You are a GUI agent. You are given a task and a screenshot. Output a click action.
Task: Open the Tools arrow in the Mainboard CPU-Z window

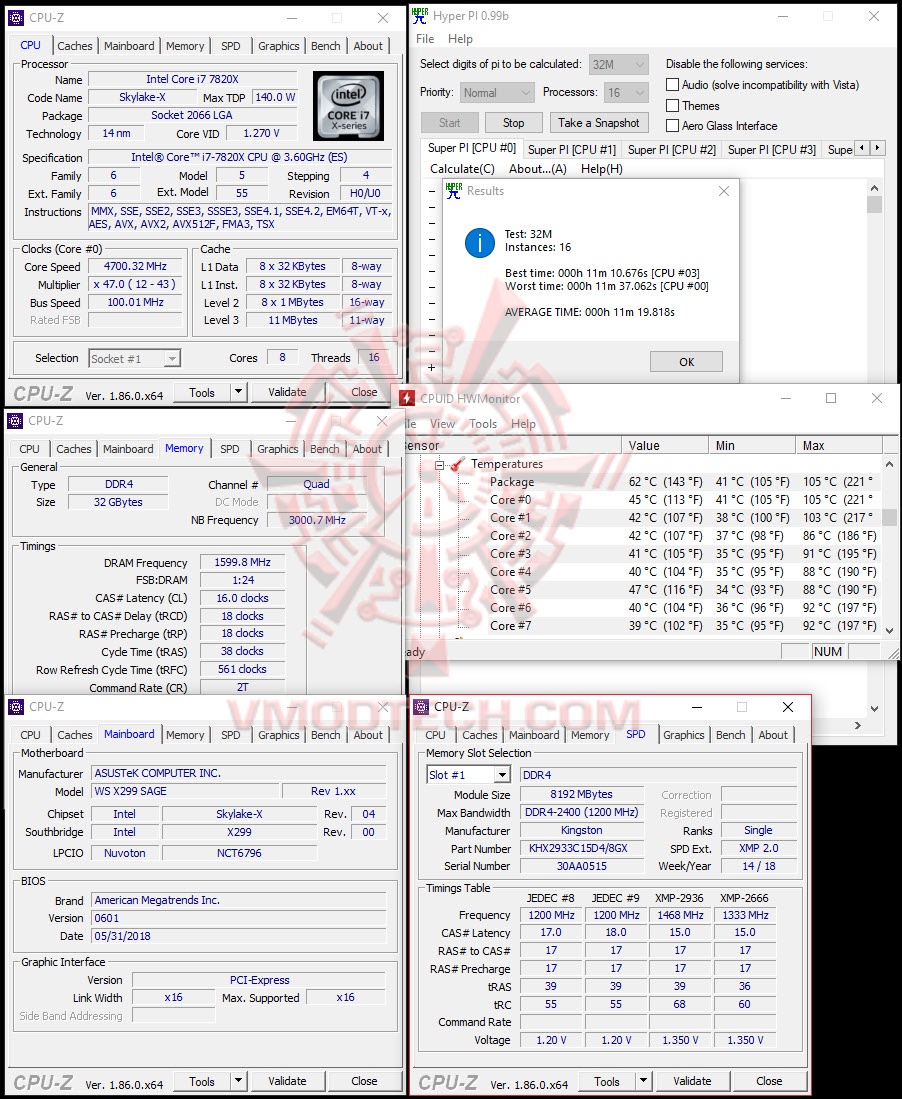[x=238, y=1081]
